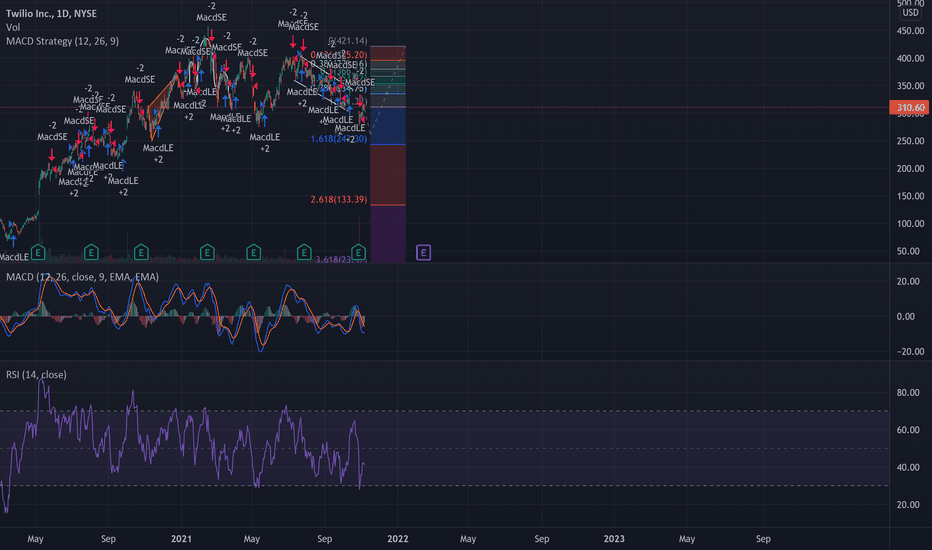The image size is (932, 550).
Task: Select the Vol indicator legend
Action: pyautogui.click(x=13, y=27)
